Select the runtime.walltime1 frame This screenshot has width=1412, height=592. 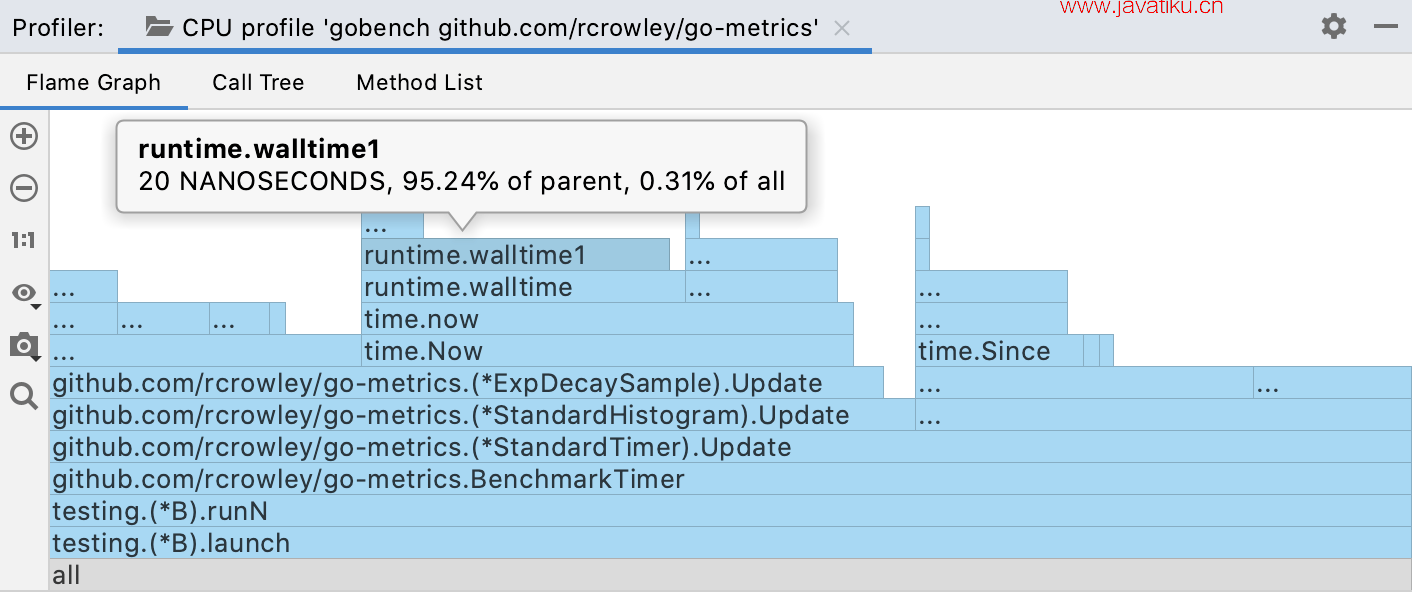click(515, 255)
